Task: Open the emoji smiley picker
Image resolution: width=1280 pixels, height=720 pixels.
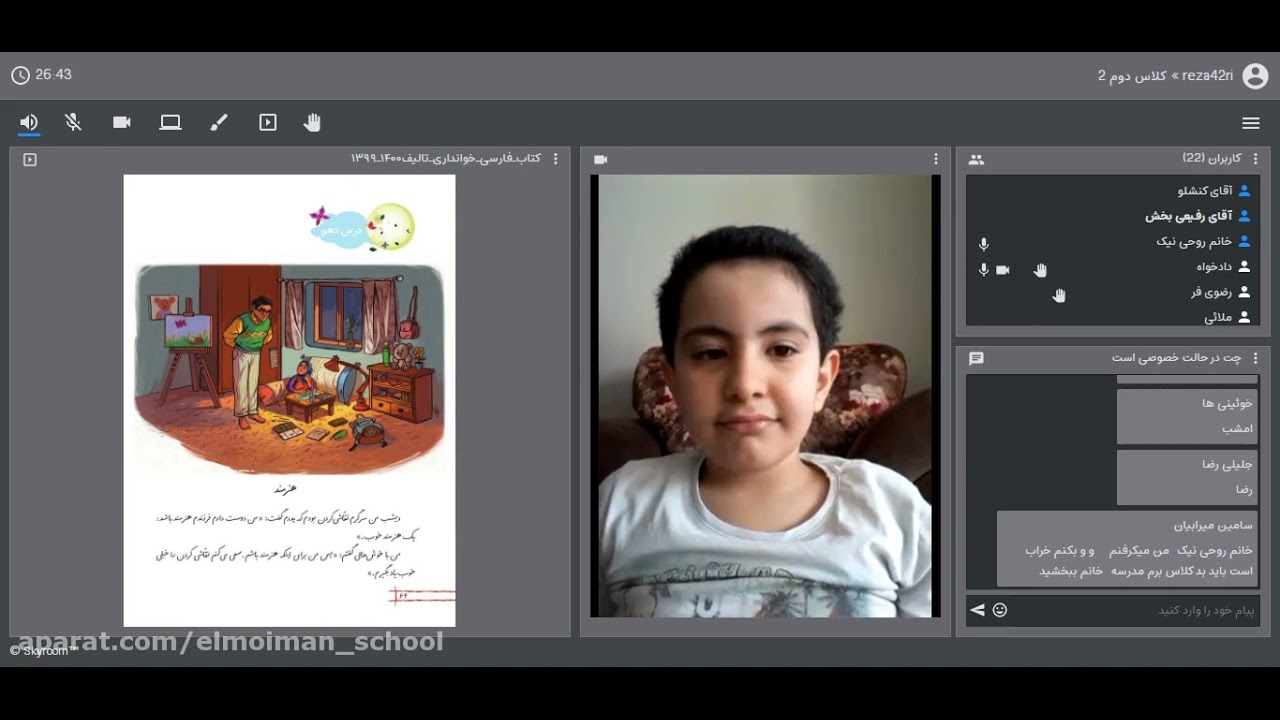Action: (x=1000, y=610)
